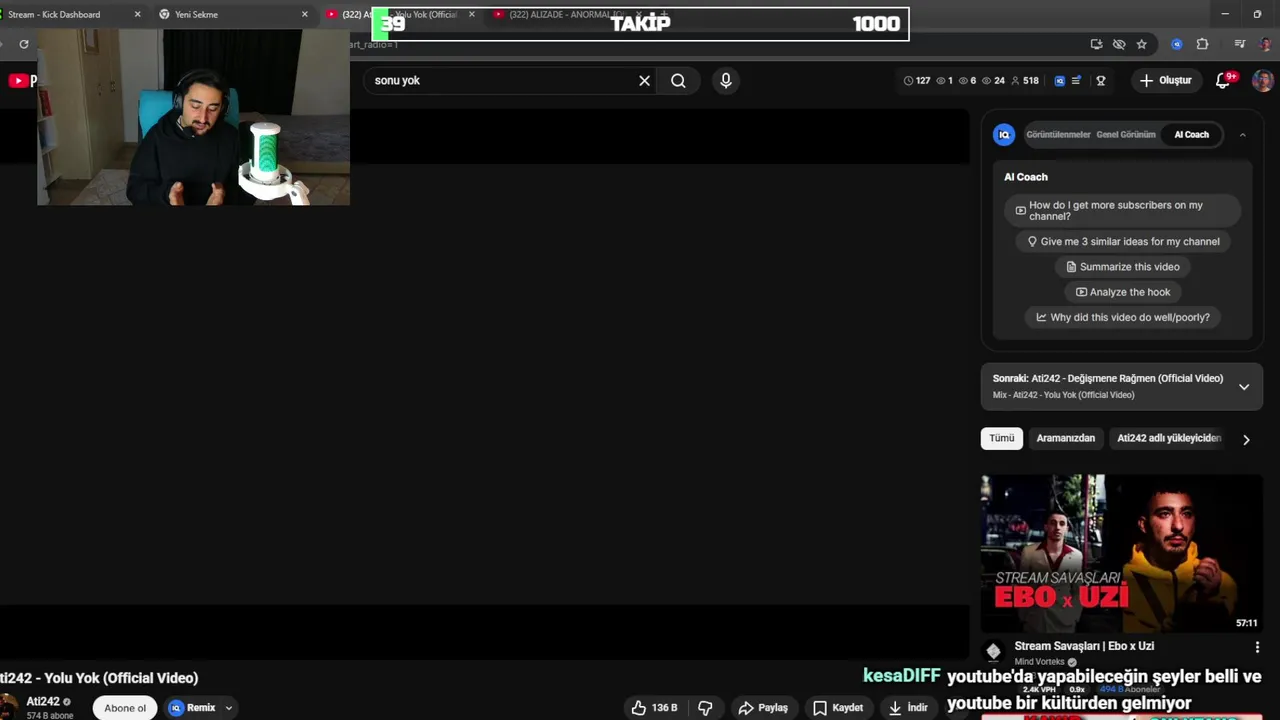Close the Yeni Sekme browser tab
1280x720 pixels.
point(304,15)
